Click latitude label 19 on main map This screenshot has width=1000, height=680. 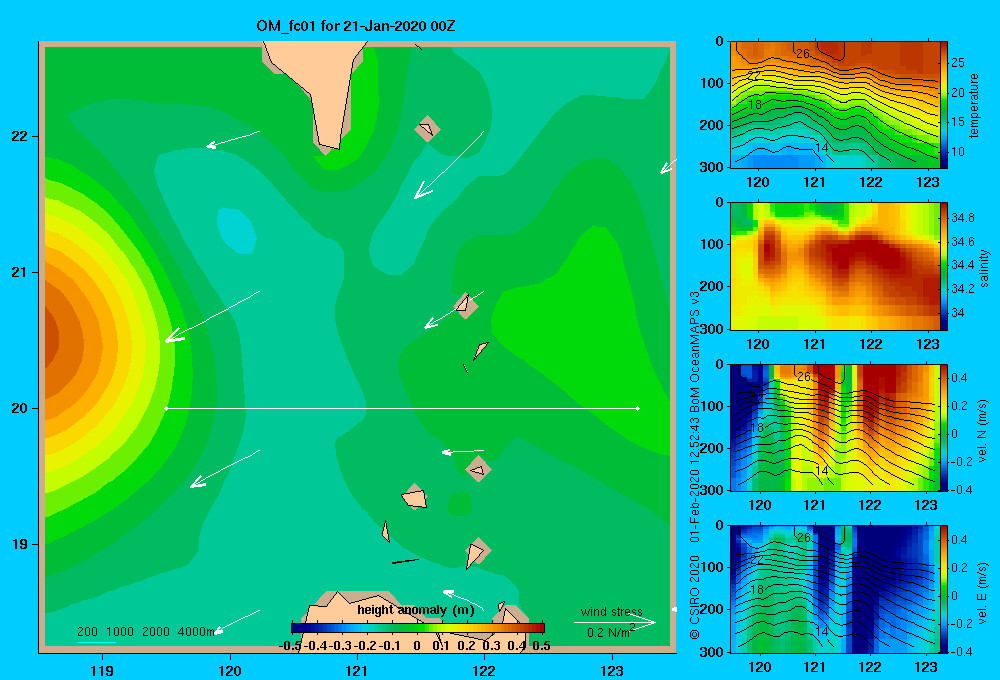20,544
